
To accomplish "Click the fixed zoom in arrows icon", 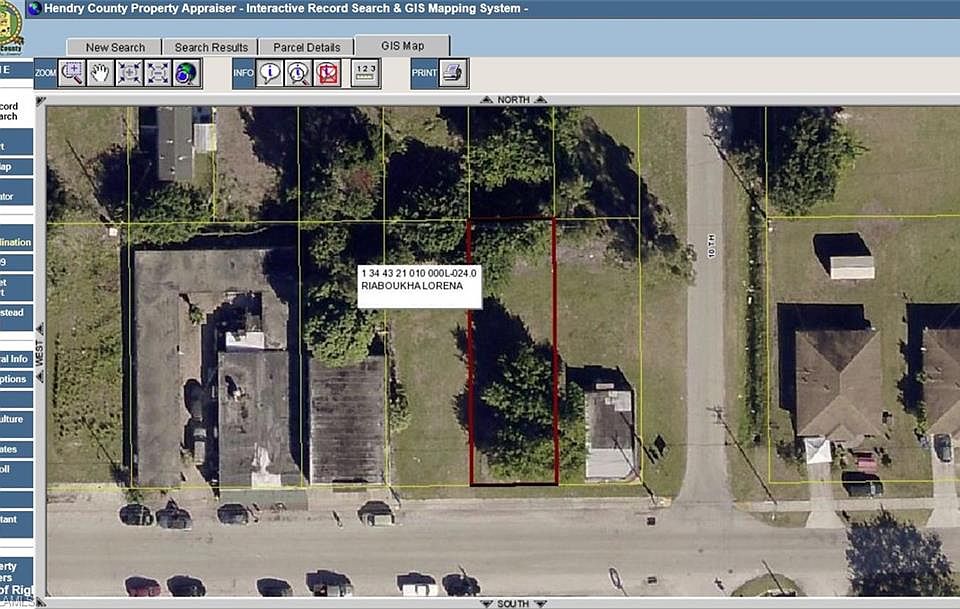I will 129,73.
